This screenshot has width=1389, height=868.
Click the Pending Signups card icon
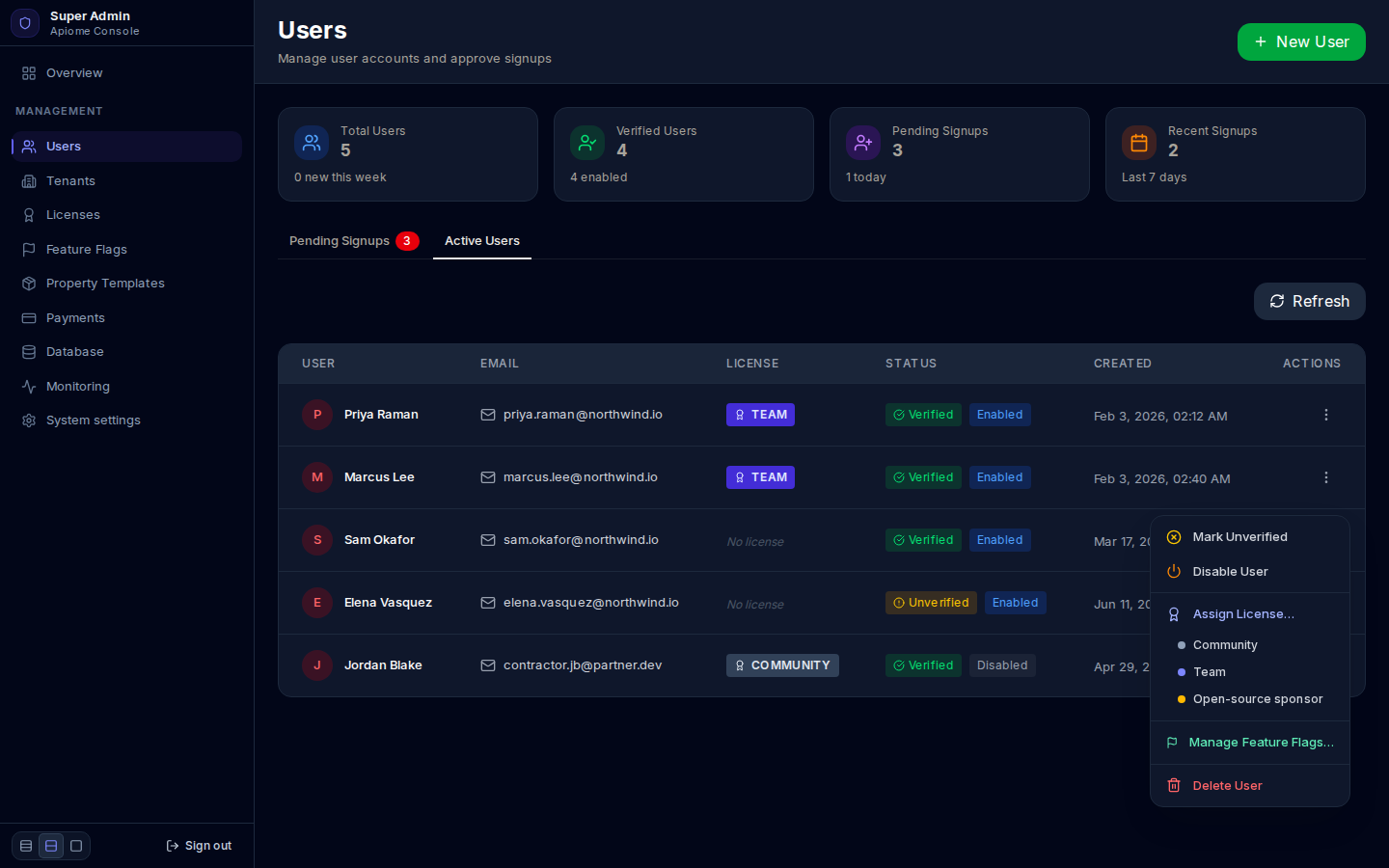(863, 143)
